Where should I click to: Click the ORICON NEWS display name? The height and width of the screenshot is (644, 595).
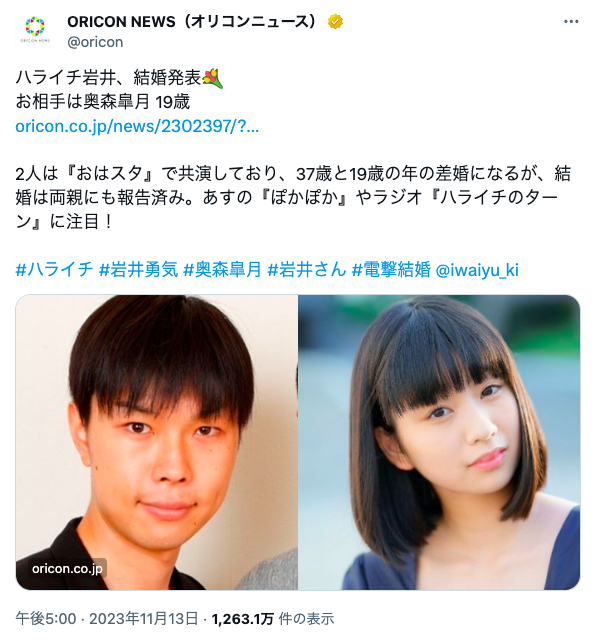pos(193,21)
